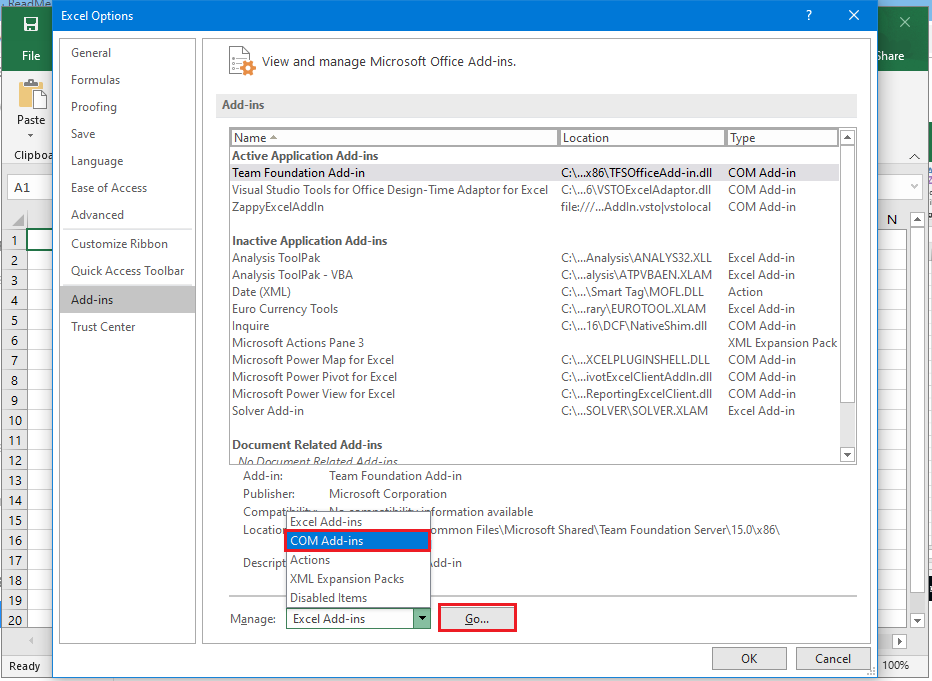This screenshot has height=681, width=932.
Task: Select the General category
Action: point(127,53)
